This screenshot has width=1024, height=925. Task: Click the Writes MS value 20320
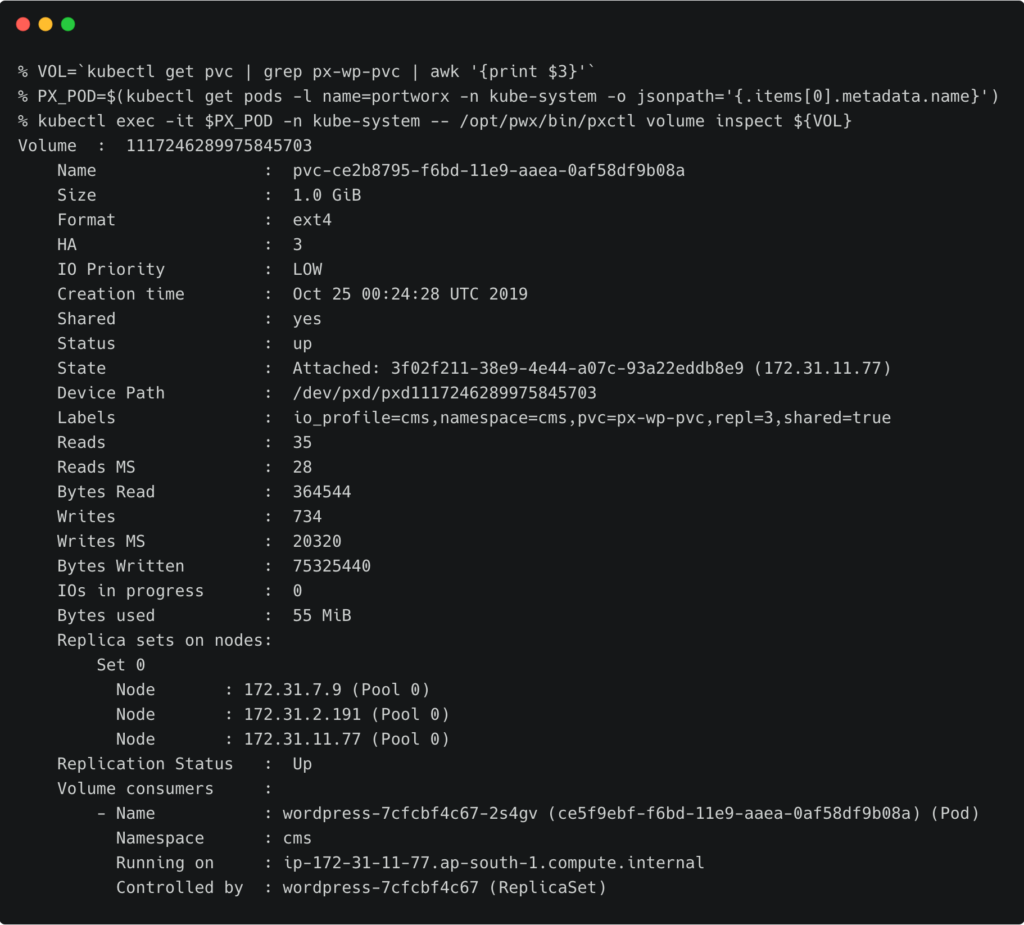coord(316,541)
